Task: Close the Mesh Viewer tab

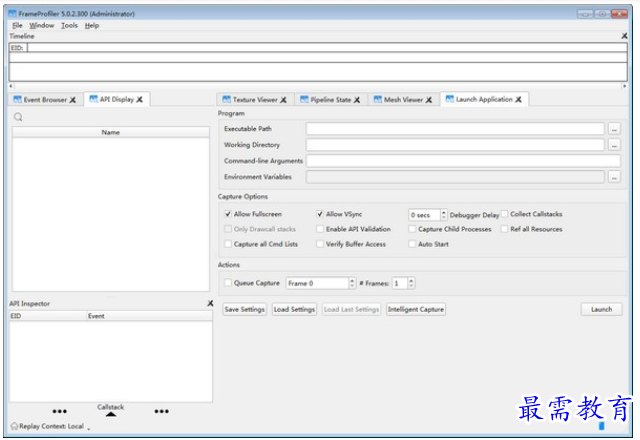Action: [429, 100]
